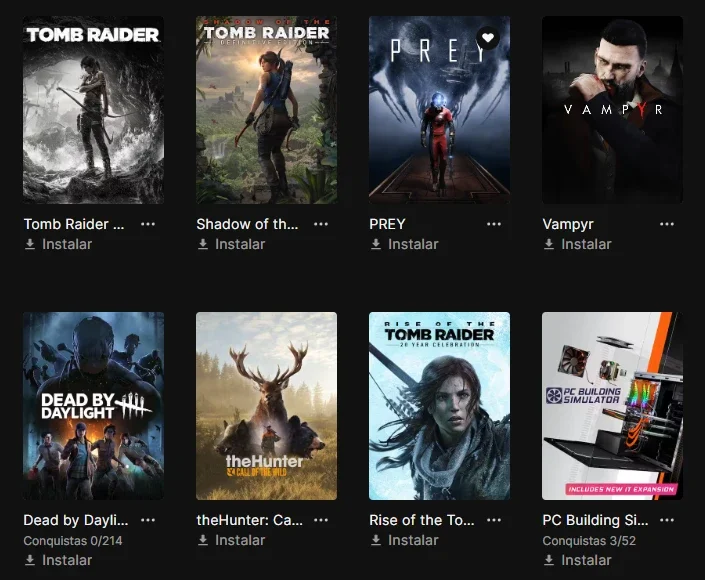The height and width of the screenshot is (580, 705).
Task: Open three-dot menu for theHunter
Action: (321, 520)
